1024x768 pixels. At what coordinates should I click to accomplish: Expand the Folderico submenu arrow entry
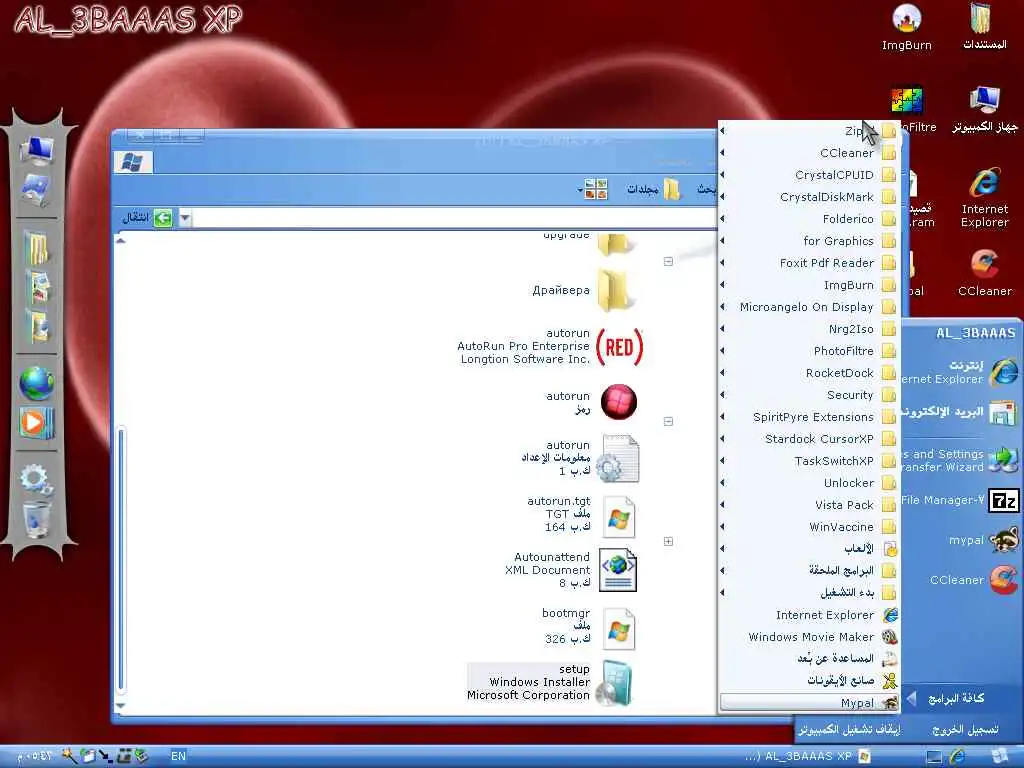coord(809,219)
